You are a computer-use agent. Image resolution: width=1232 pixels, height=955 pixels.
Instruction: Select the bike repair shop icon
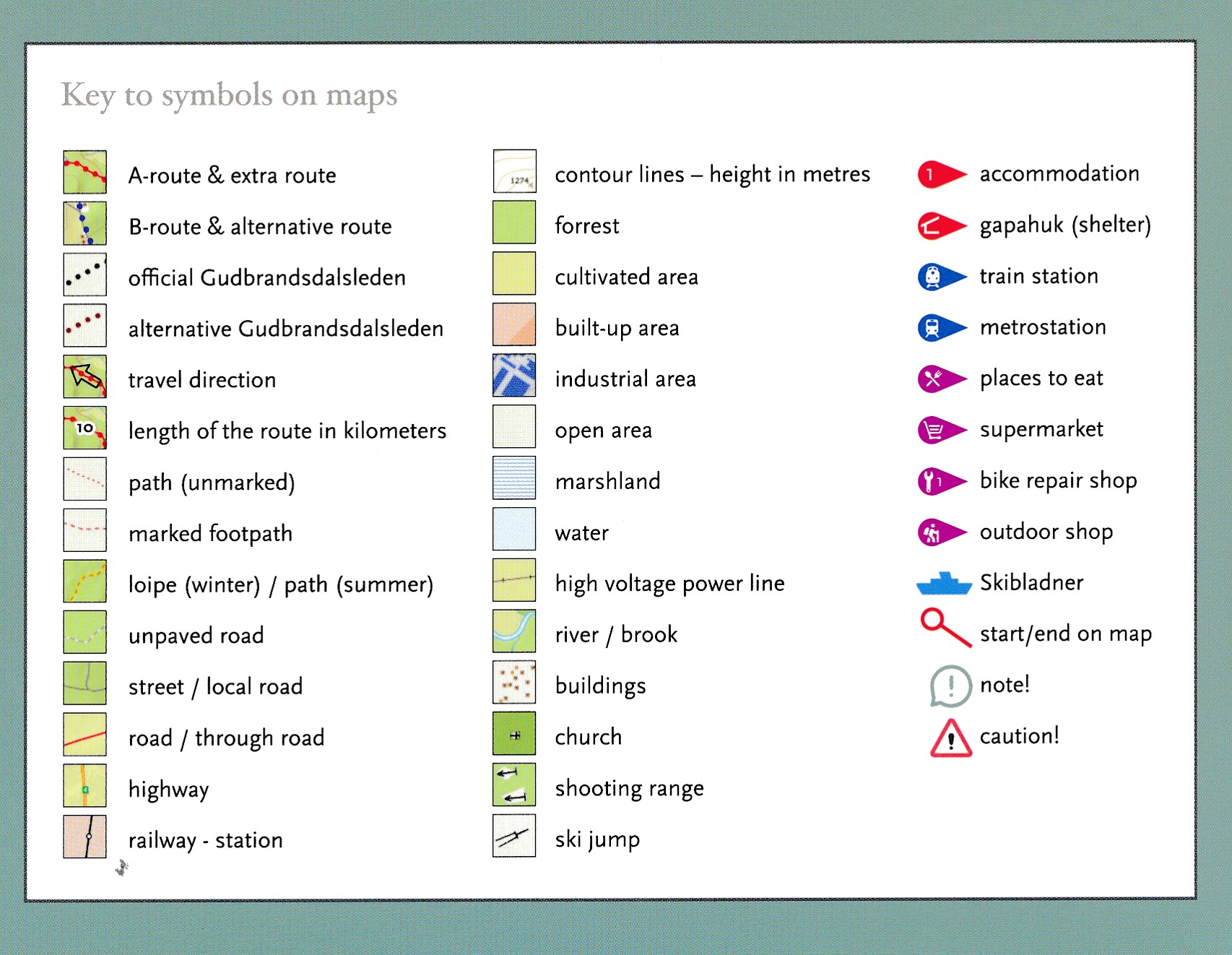[x=940, y=481]
